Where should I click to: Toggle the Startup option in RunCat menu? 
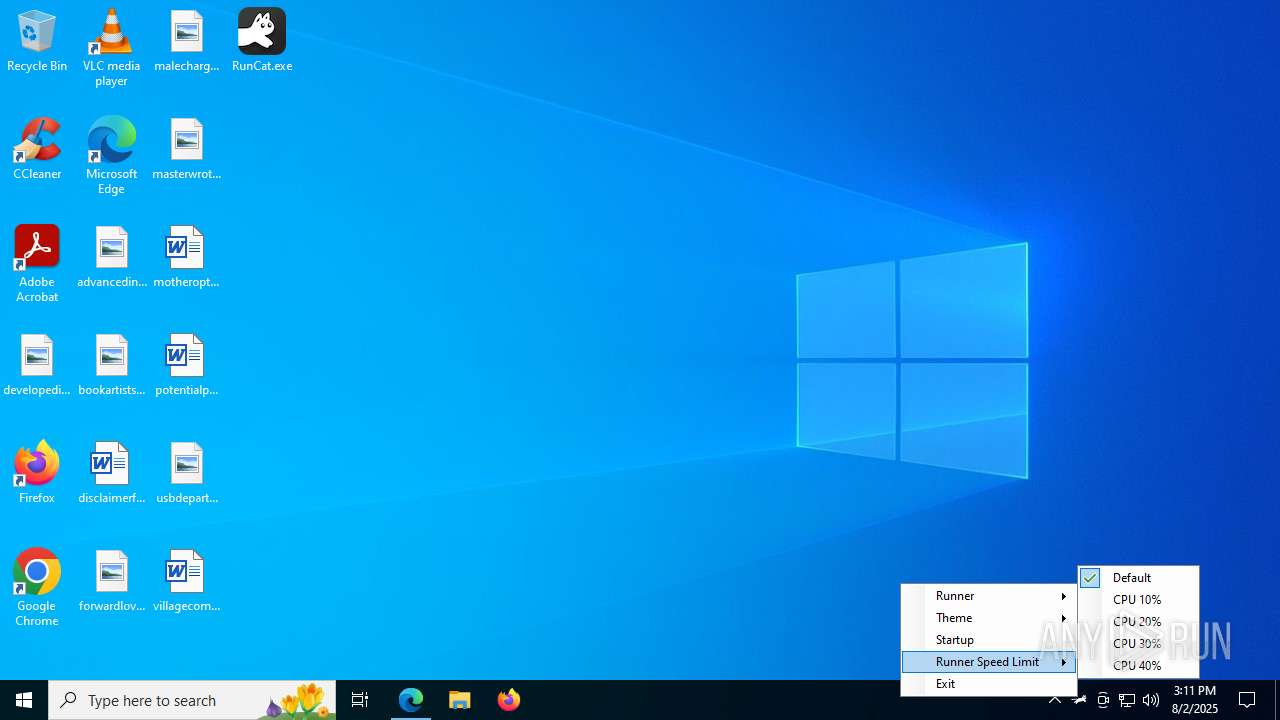click(989, 640)
